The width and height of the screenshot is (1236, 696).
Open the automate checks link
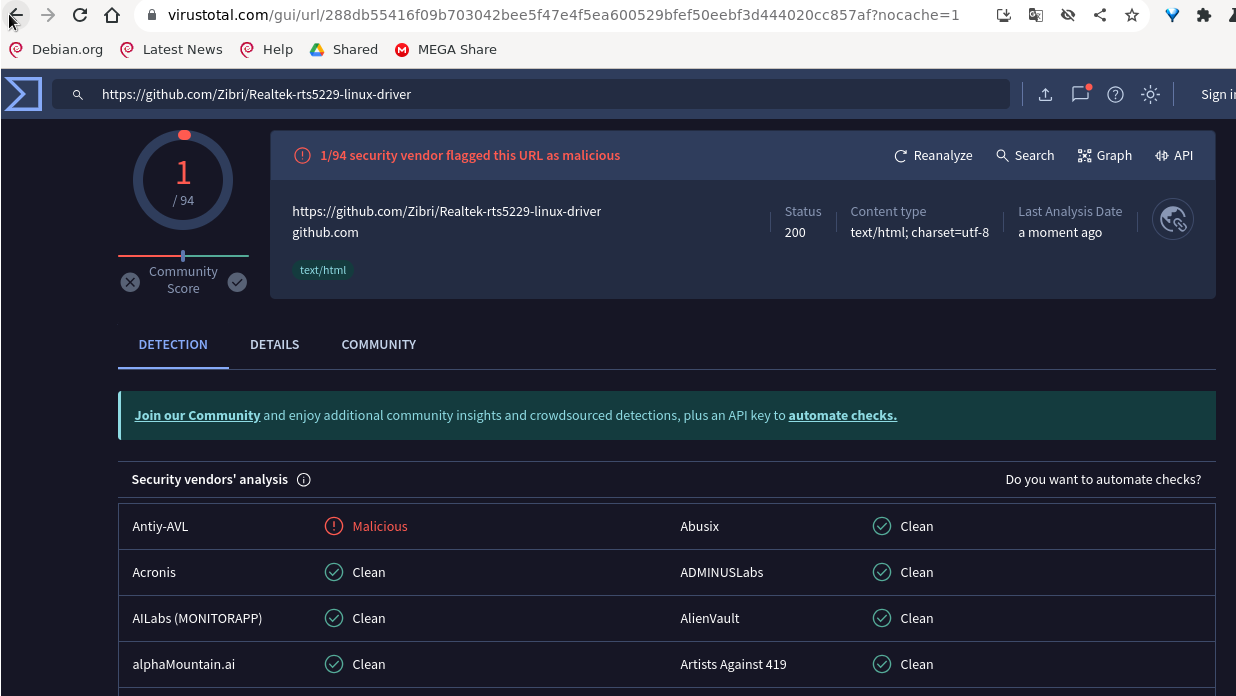[843, 416]
